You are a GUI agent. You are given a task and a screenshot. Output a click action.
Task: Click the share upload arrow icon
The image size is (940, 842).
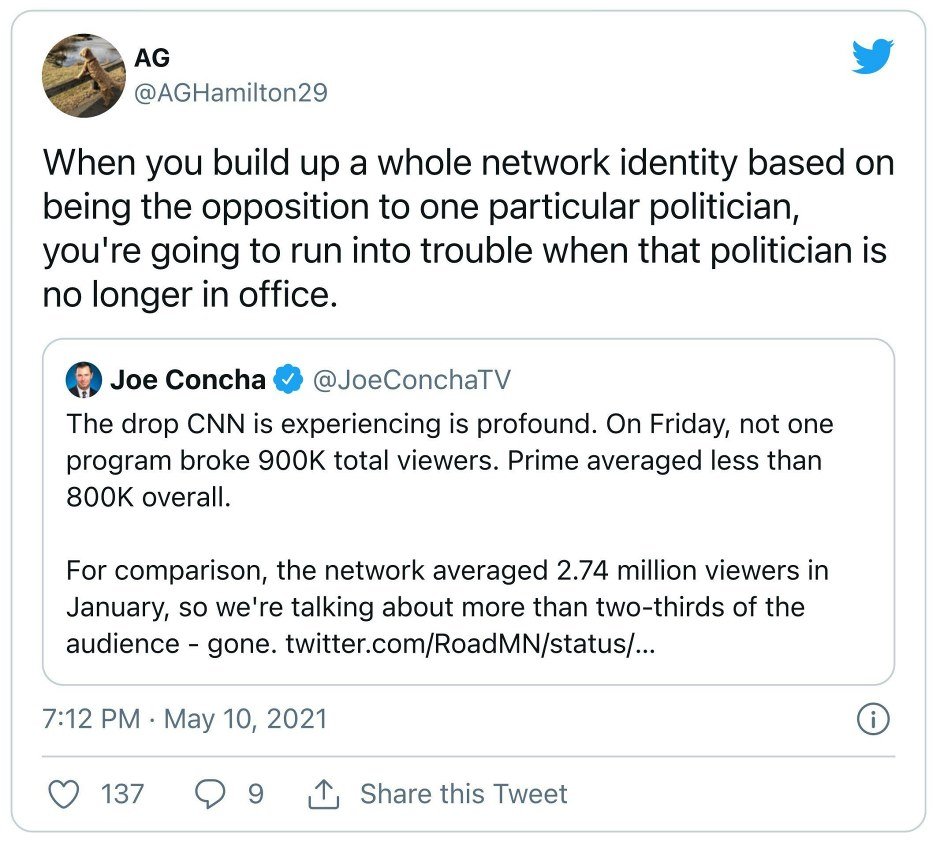[324, 794]
